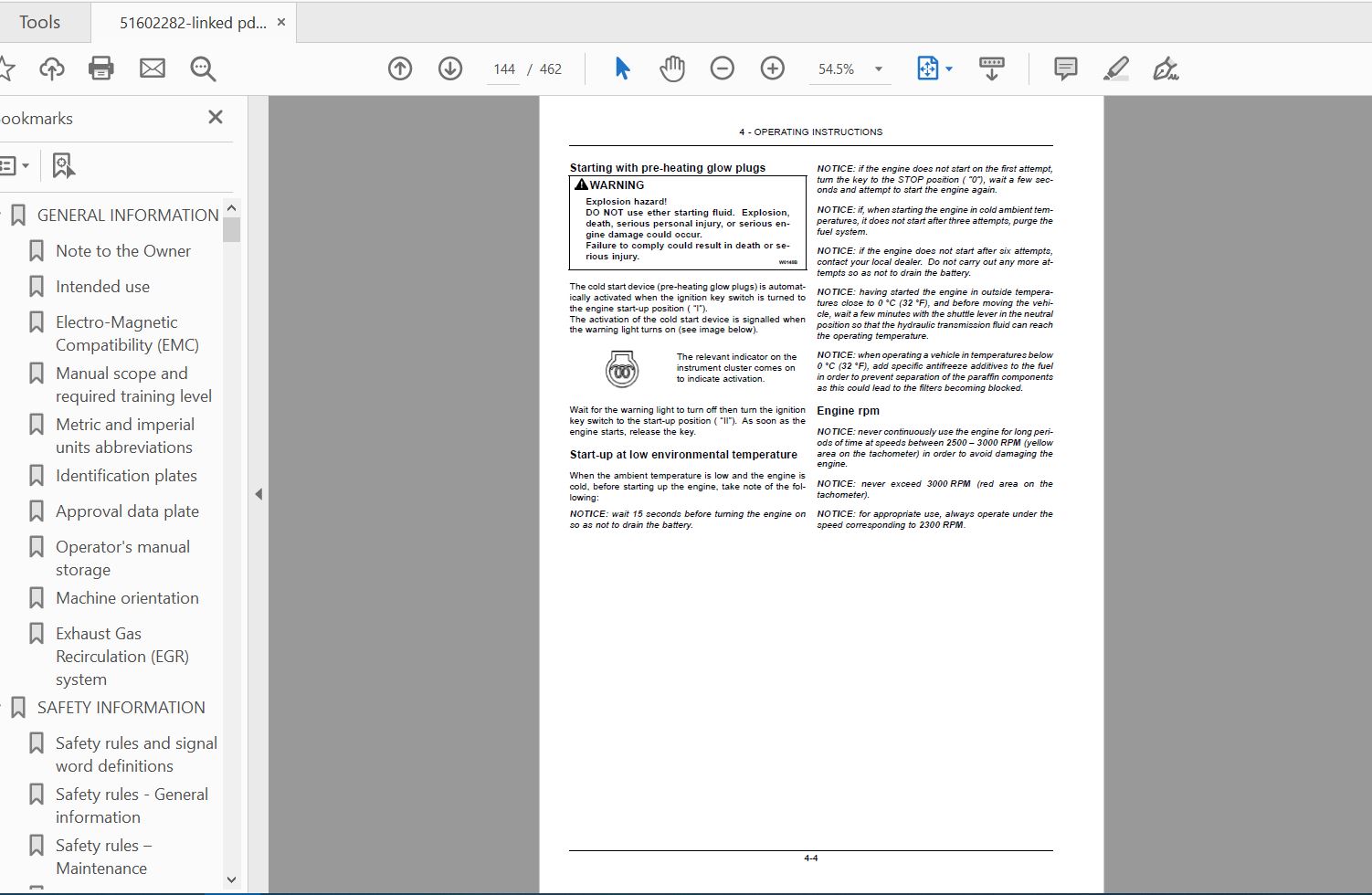Open the GENERAL INFORMATION bookmark
The height and width of the screenshot is (895, 1372).
(128, 216)
